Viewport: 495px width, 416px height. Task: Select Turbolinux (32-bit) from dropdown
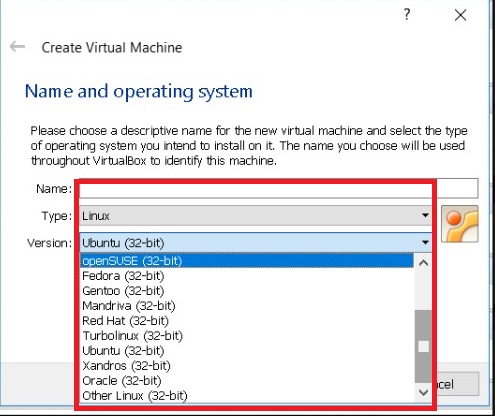(247, 336)
